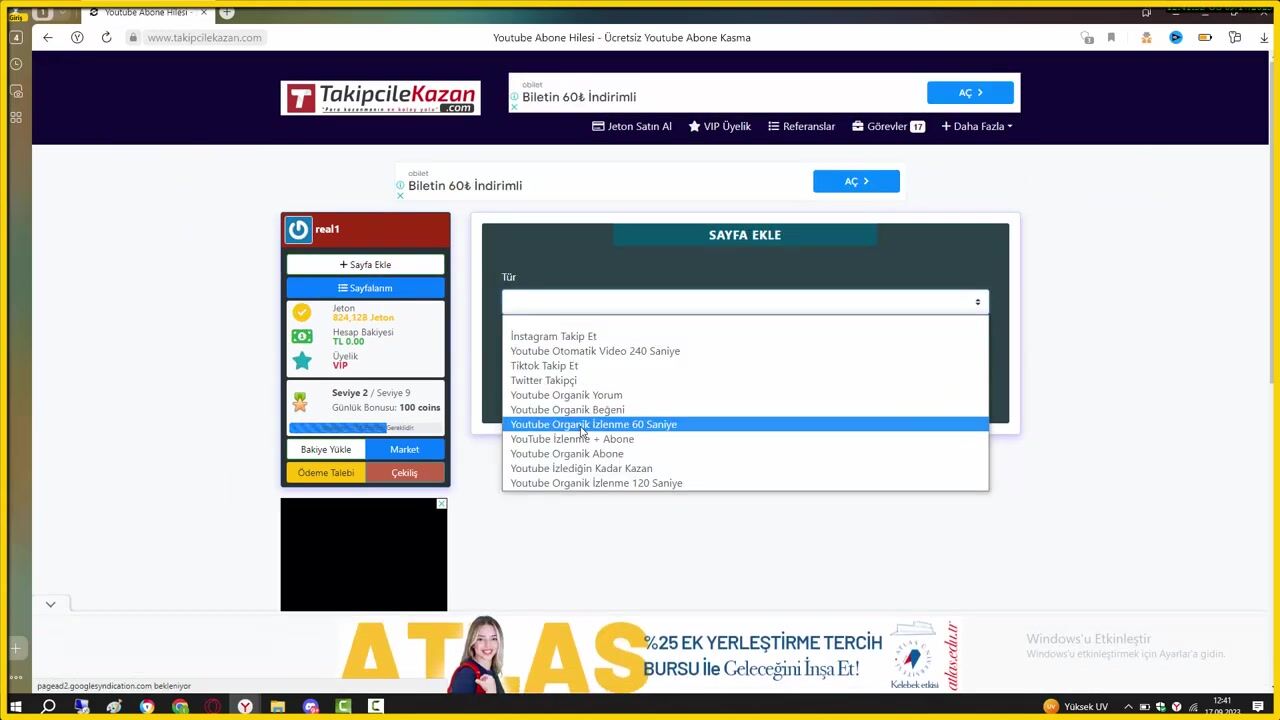Image resolution: width=1280 pixels, height=720 pixels.
Task: Select the Youtube Abone Hilesi browser tab
Action: [147, 13]
